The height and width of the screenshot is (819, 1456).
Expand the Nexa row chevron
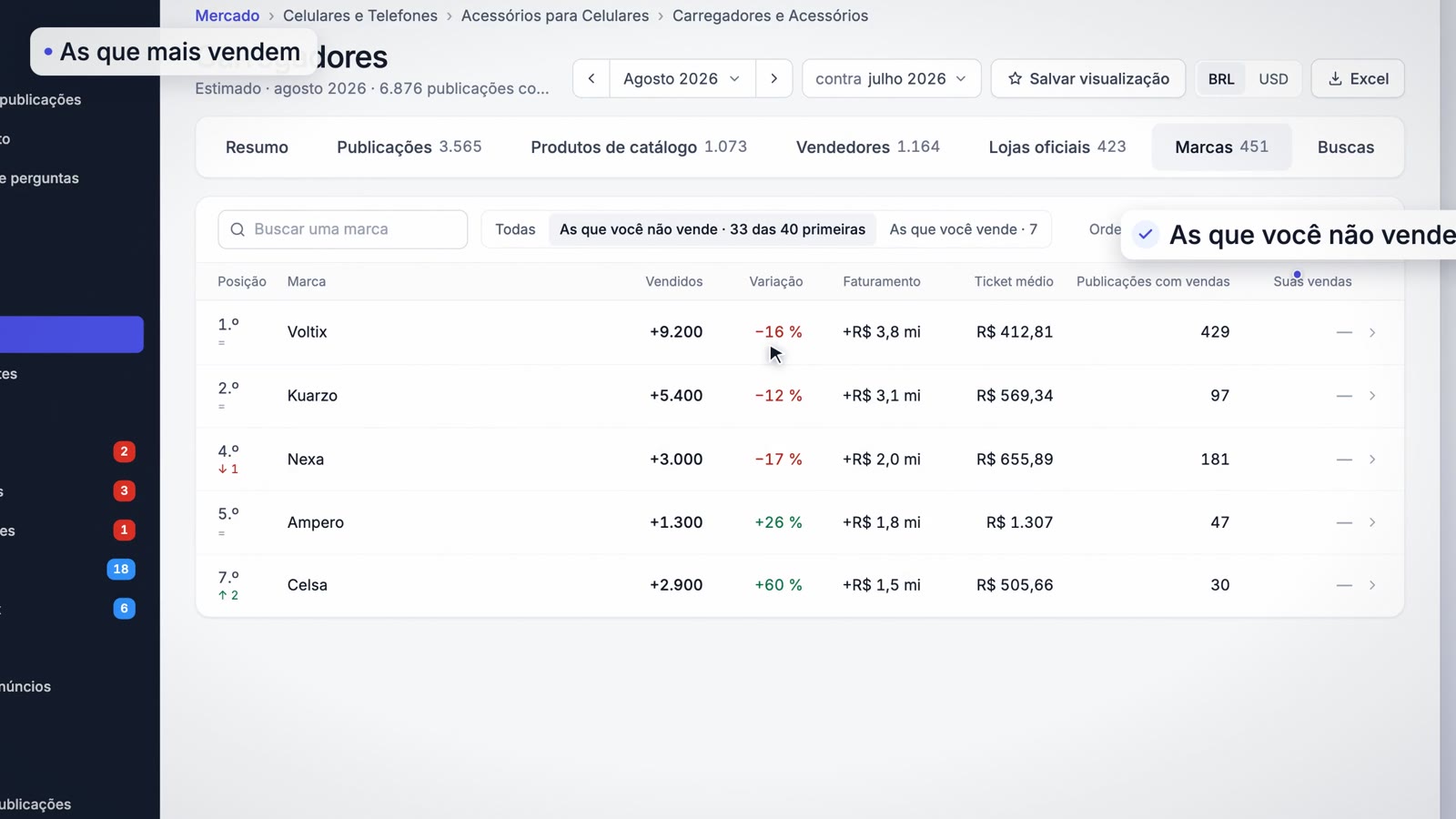(x=1372, y=460)
